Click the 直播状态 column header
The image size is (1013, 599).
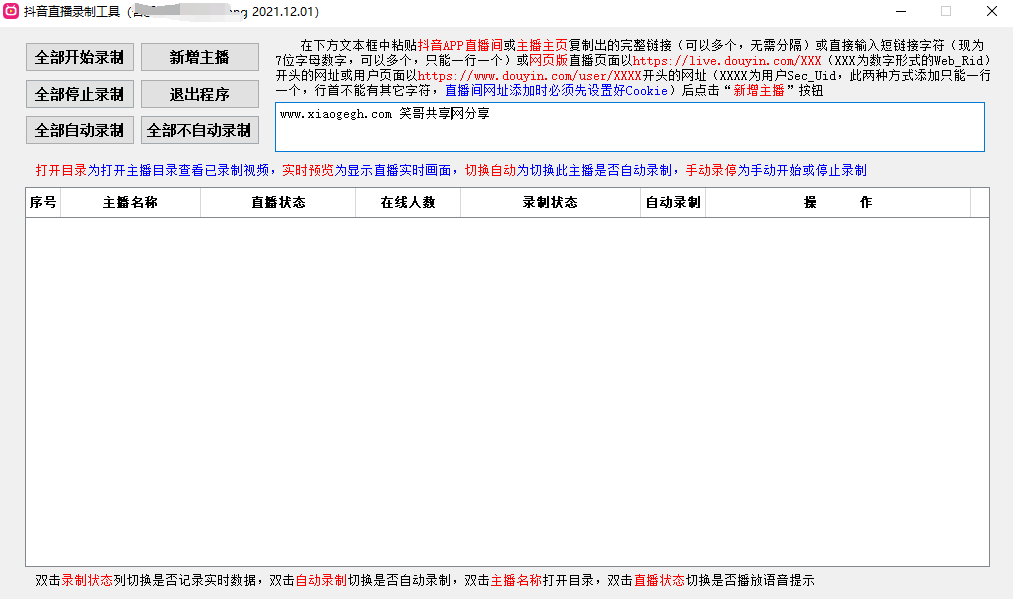[x=278, y=203]
